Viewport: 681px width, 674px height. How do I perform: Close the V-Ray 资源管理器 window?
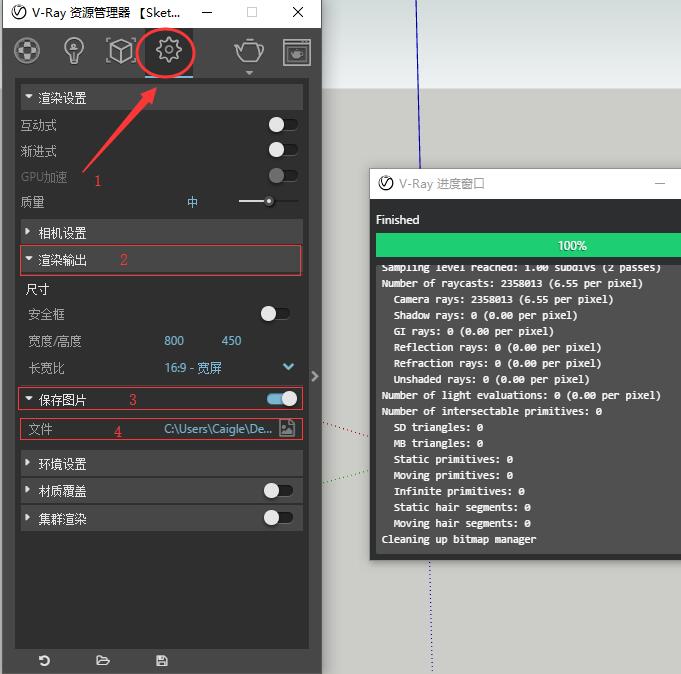pyautogui.click(x=298, y=12)
